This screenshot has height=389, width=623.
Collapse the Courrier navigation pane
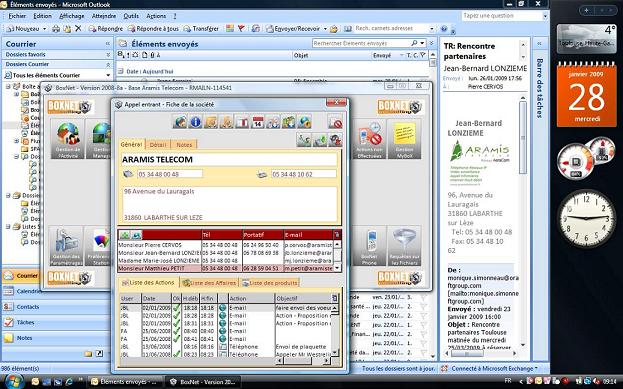tap(108, 44)
